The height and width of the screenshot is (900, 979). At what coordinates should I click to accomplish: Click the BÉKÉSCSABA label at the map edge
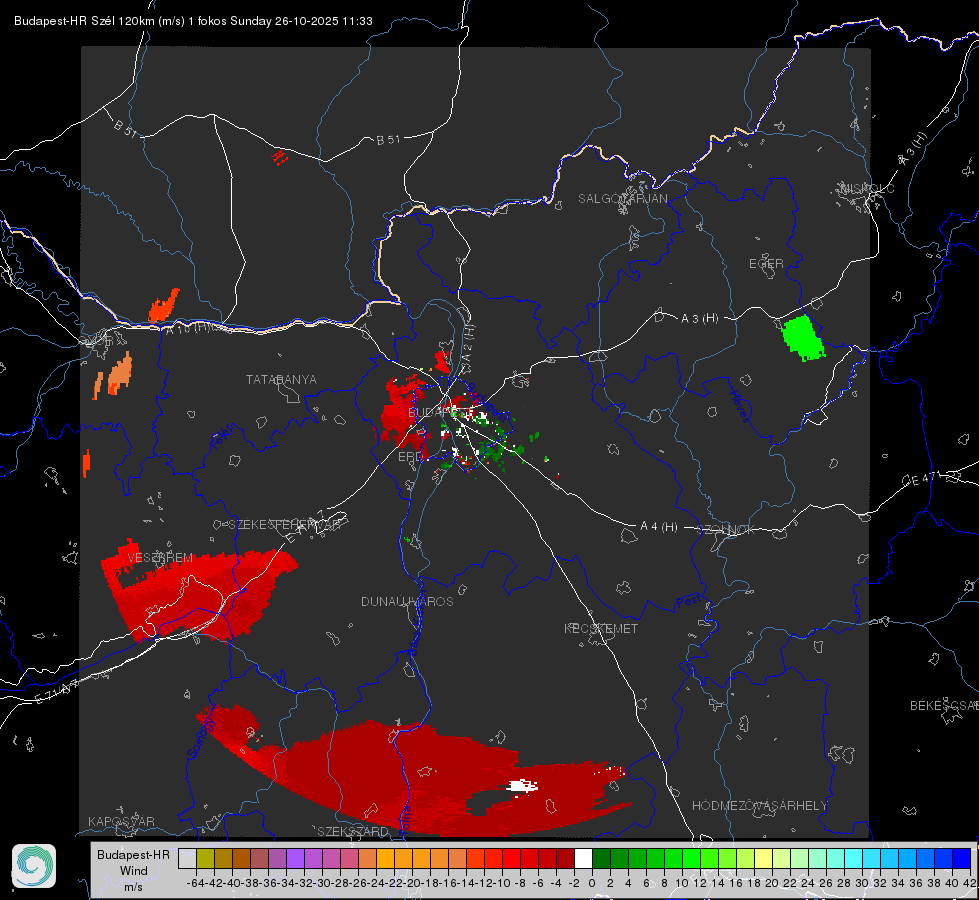[x=944, y=706]
